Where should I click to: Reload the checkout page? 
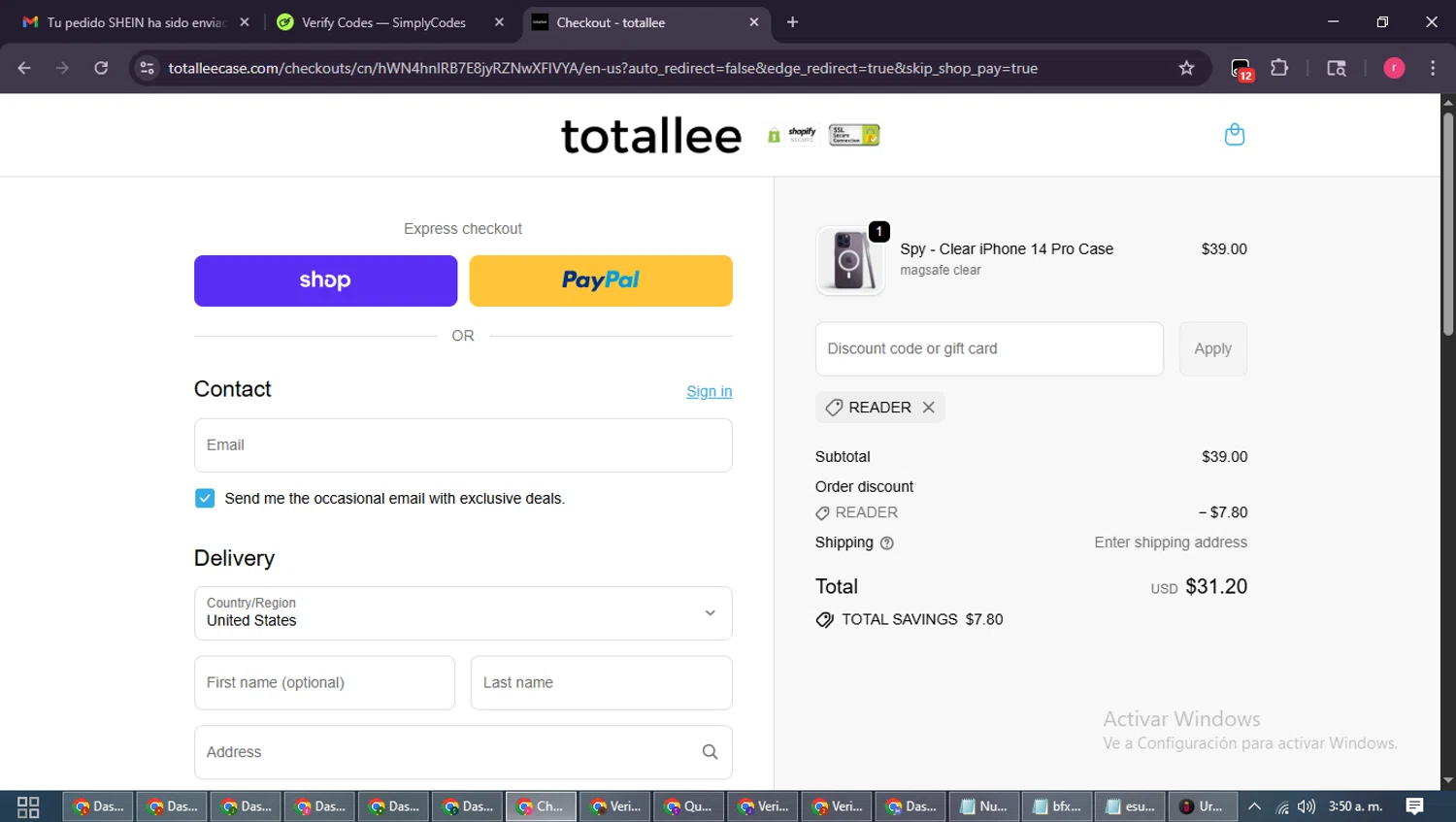coord(101,68)
